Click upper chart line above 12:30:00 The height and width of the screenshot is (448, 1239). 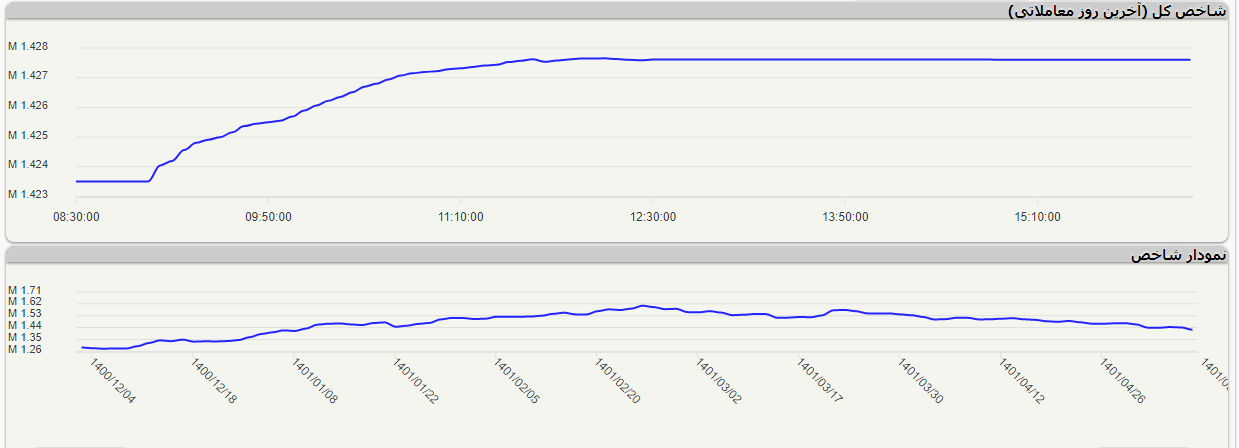(x=653, y=59)
